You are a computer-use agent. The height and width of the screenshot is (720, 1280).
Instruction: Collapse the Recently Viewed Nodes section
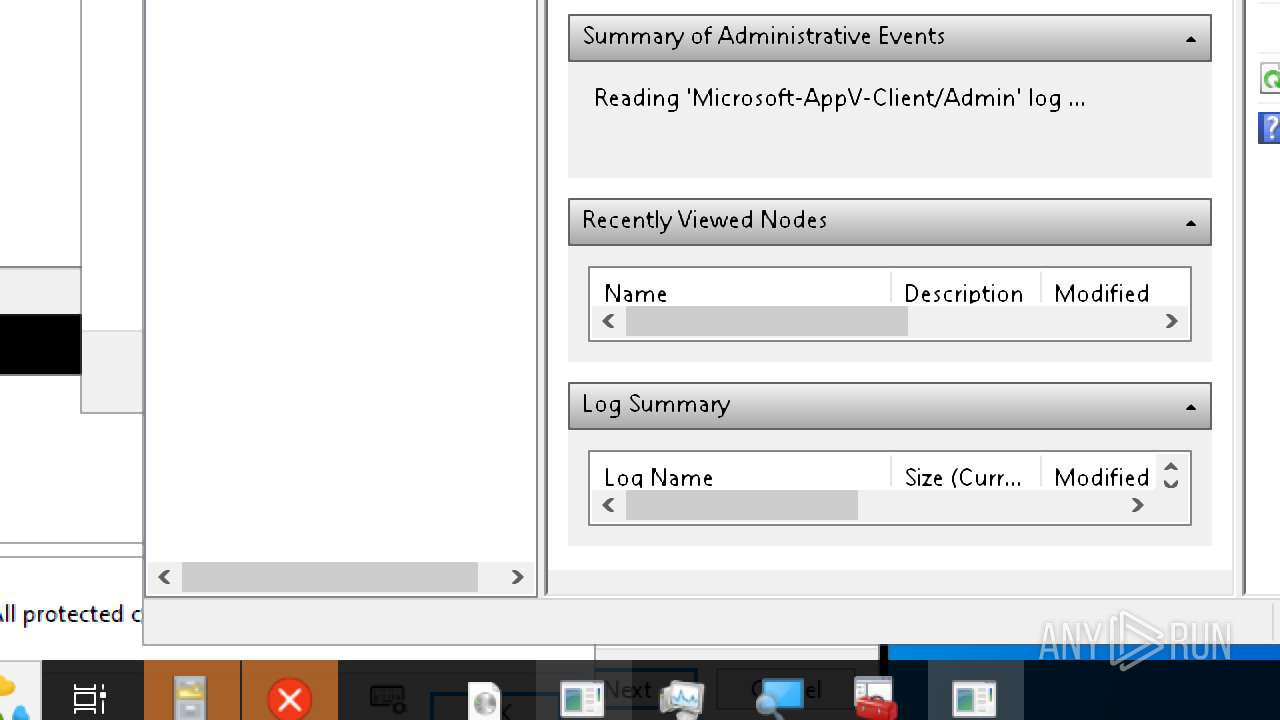(x=1190, y=223)
